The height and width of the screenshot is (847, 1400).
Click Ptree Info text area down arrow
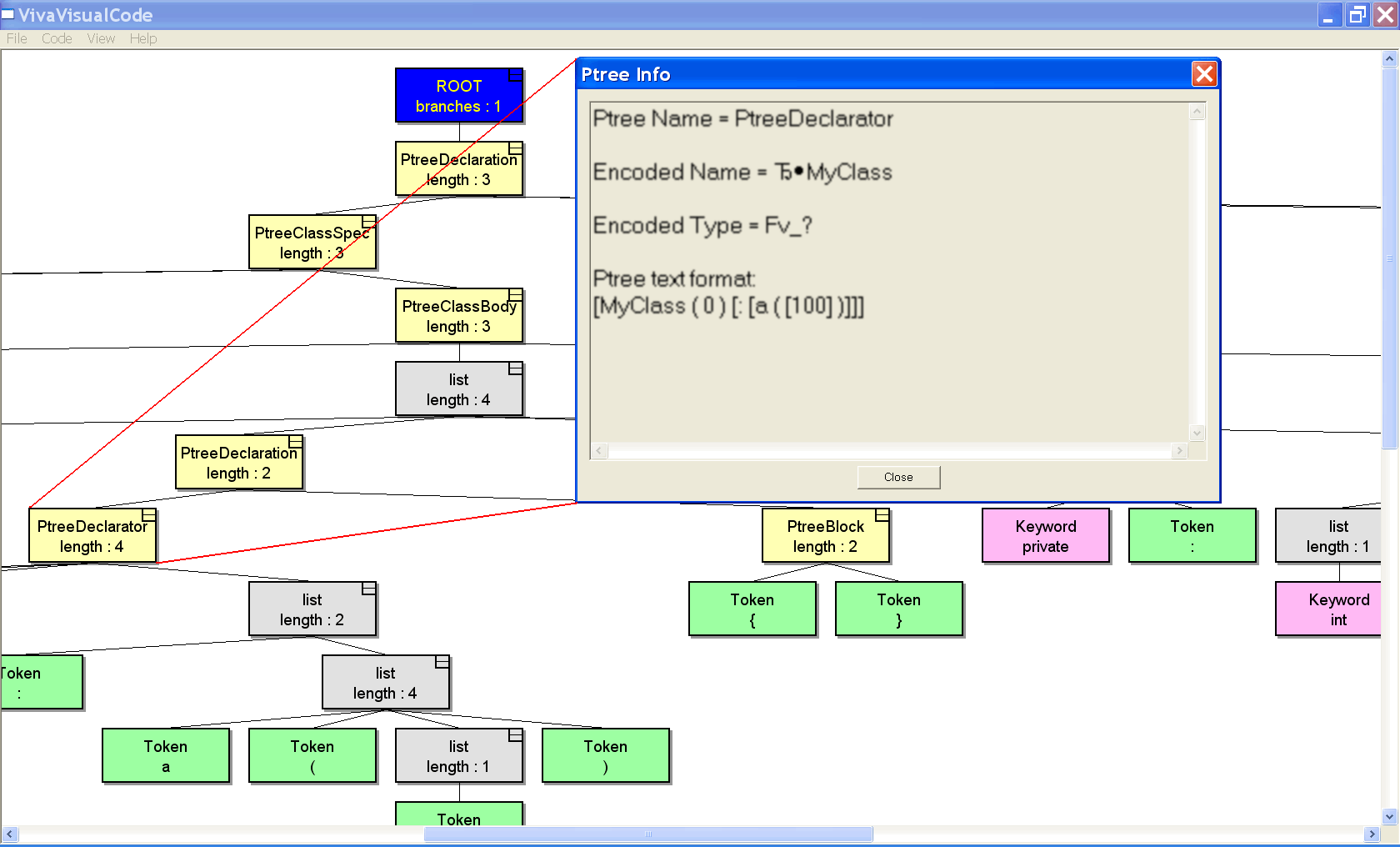tap(1197, 433)
